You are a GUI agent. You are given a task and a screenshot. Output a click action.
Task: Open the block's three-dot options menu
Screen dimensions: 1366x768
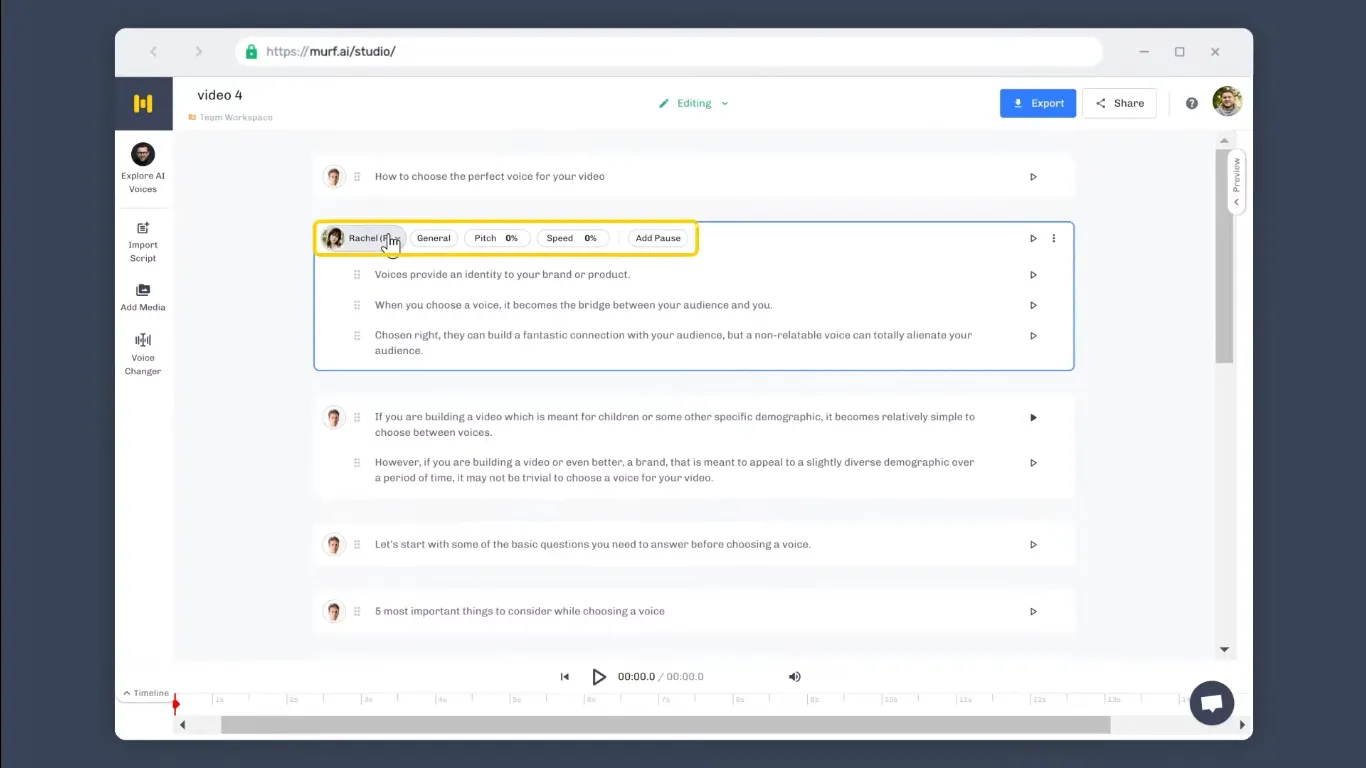tap(1053, 238)
